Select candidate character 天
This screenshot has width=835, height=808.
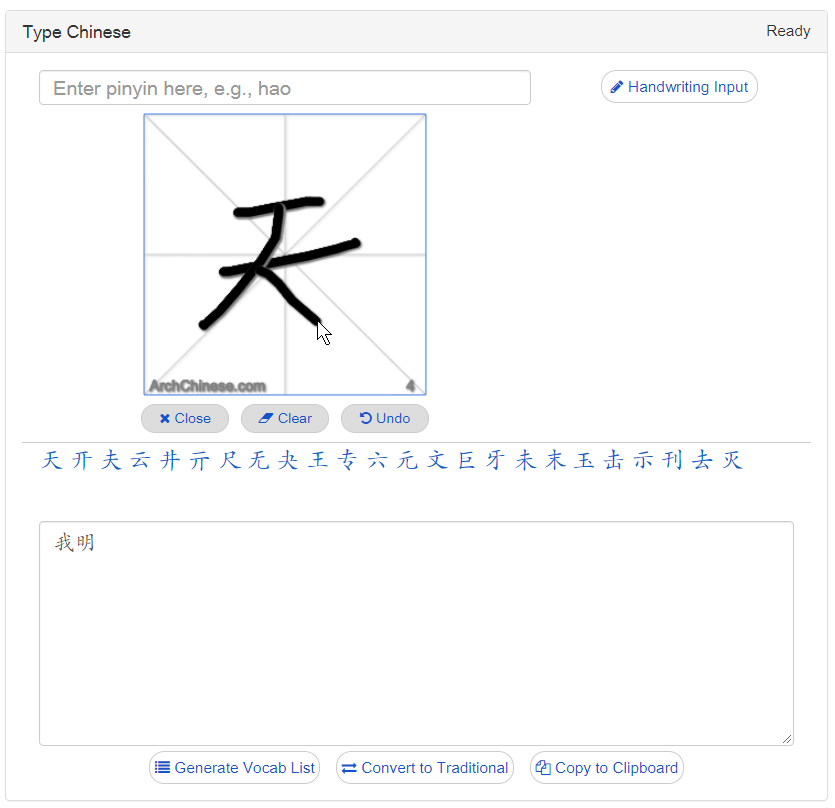coord(52,461)
